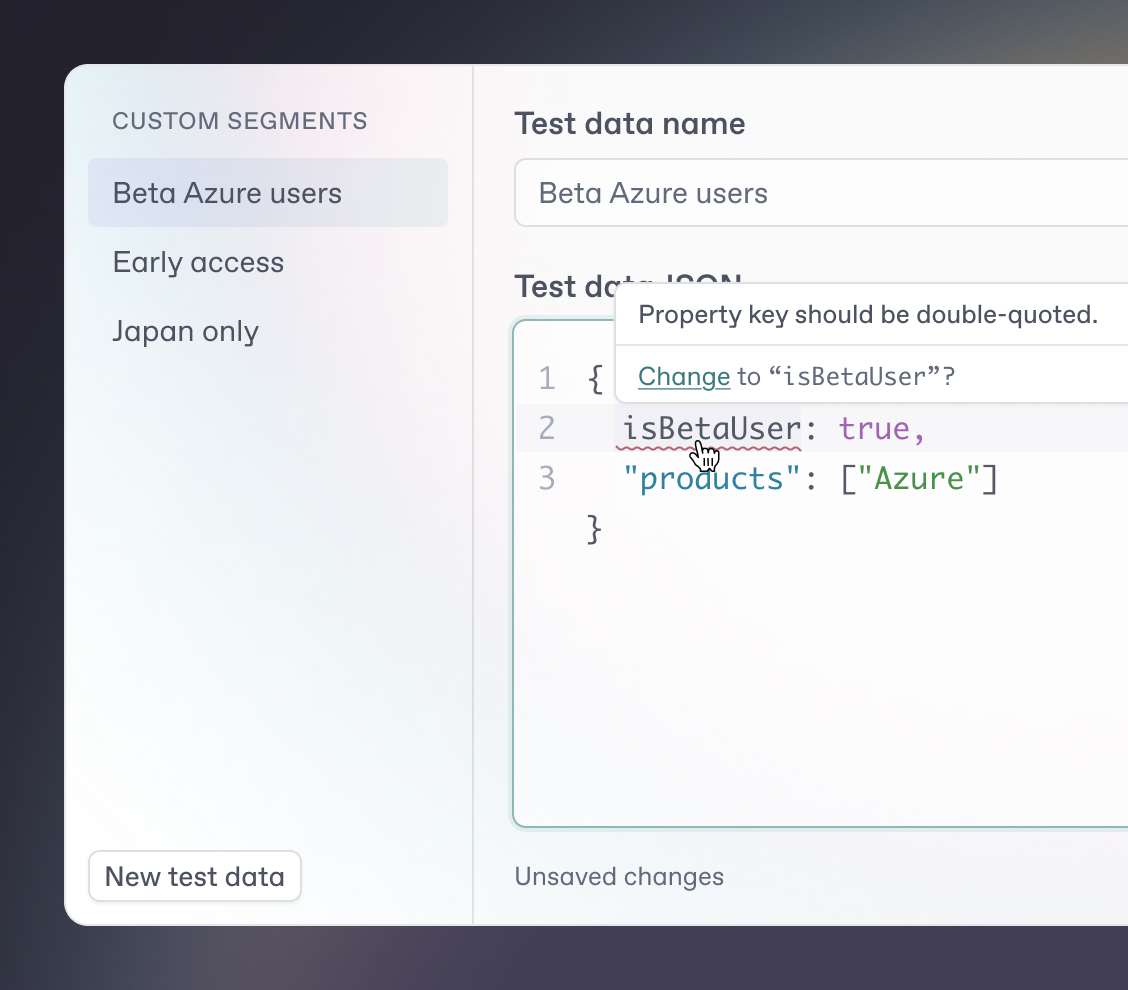Image resolution: width=1128 pixels, height=990 pixels.
Task: Click the "products" key on line 3
Action: coord(711,479)
